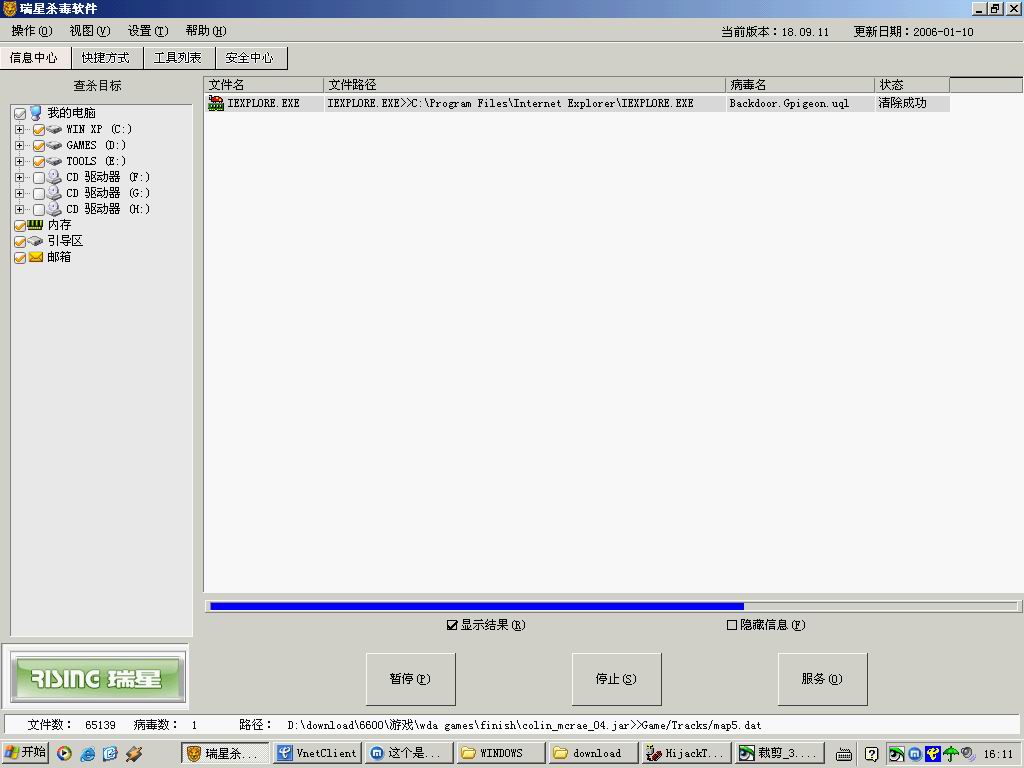Expand the WIN XP (C:) tree node

coord(19,129)
